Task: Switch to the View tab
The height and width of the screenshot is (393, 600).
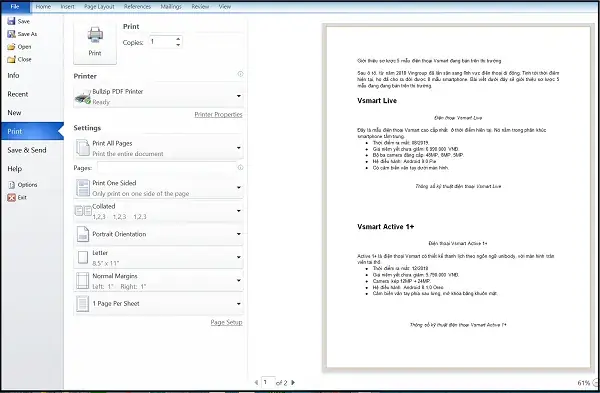Action: tap(225, 7)
